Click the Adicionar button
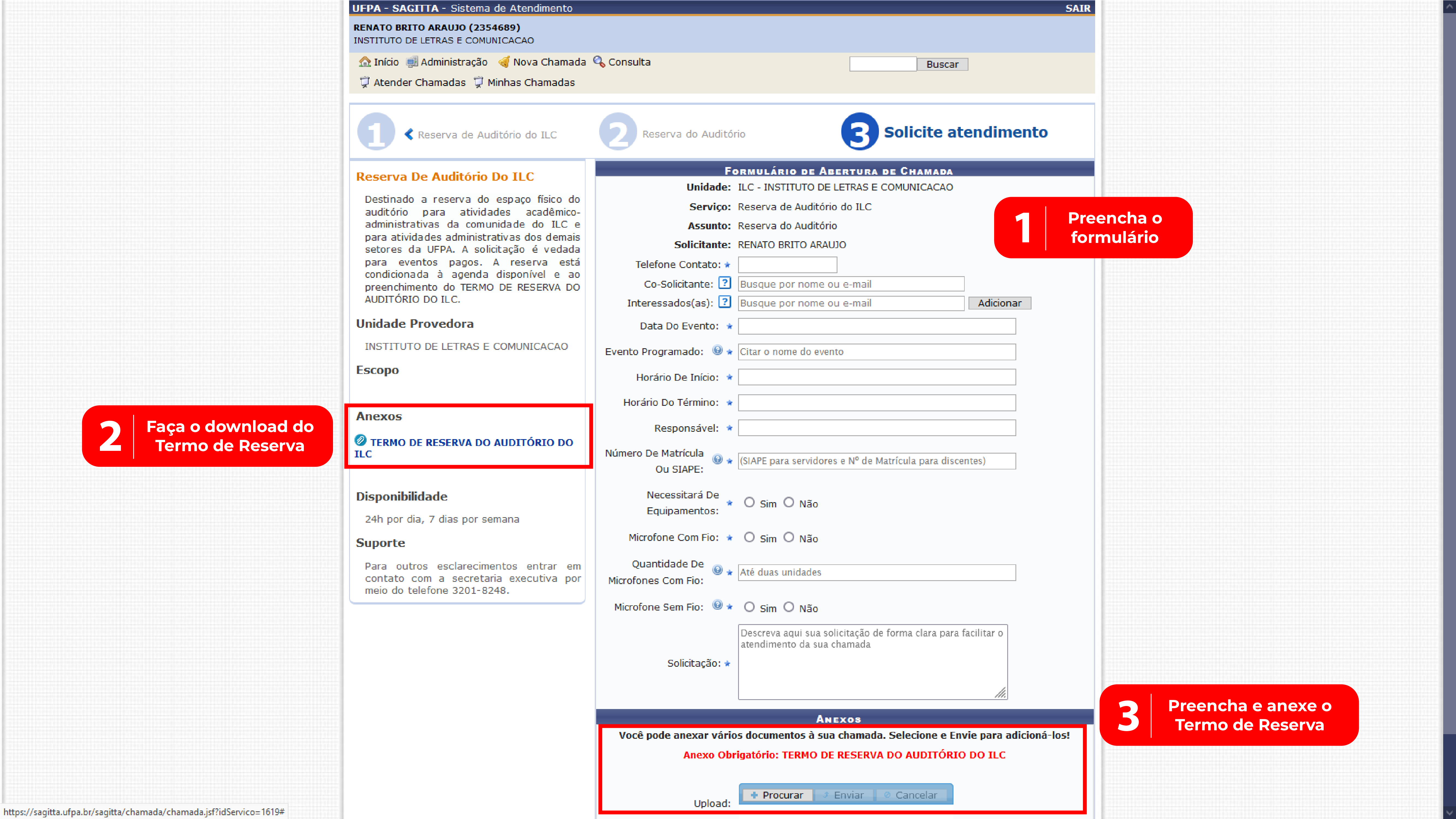1456x819 pixels. [x=999, y=303]
